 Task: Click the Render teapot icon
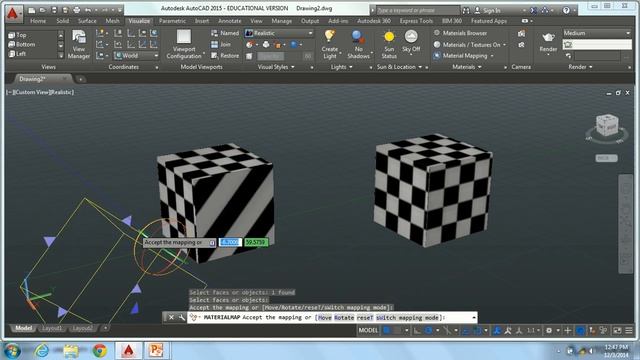pos(548,38)
